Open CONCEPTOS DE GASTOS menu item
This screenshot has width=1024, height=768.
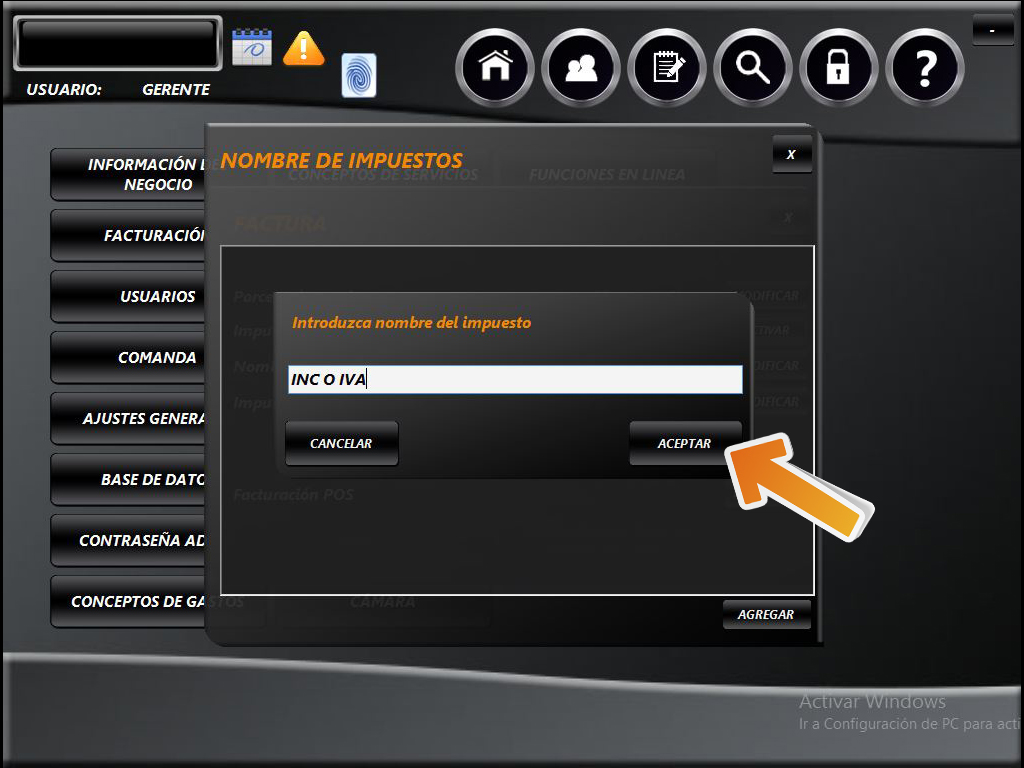128,602
